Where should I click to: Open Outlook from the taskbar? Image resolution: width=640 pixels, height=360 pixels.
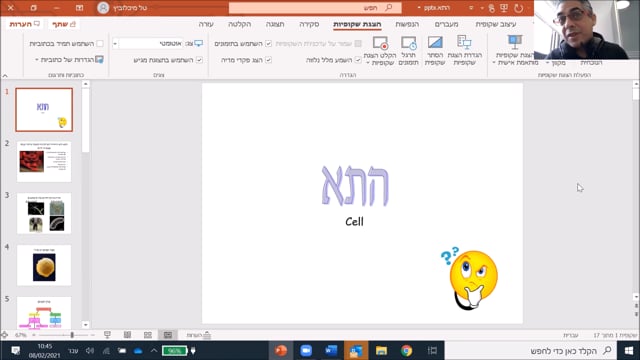pyautogui.click(x=356, y=351)
